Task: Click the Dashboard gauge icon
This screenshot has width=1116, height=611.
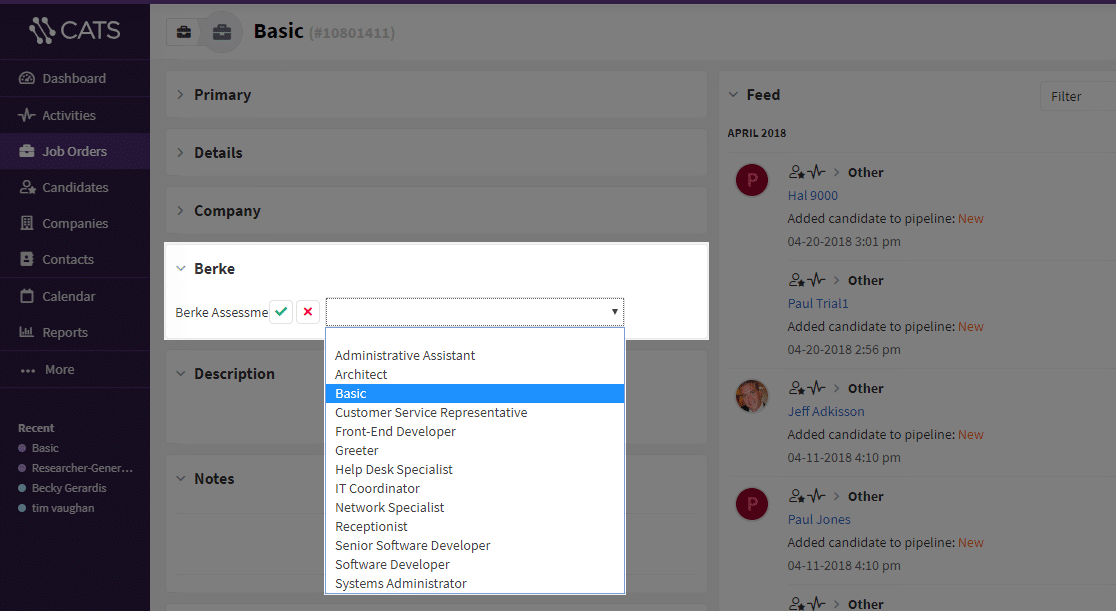Action: (26, 78)
